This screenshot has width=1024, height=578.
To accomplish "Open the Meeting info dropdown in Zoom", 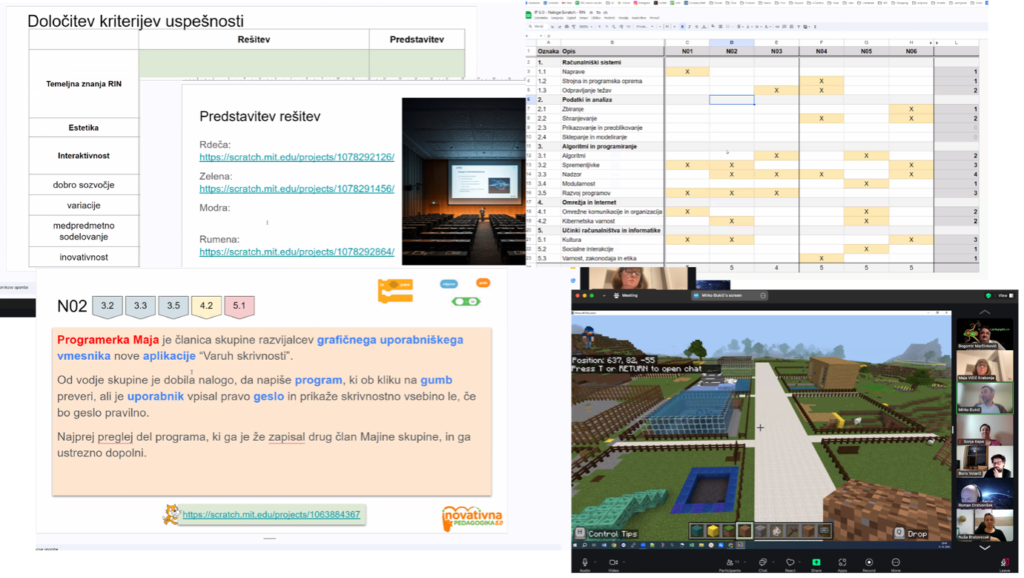I will point(604,295).
